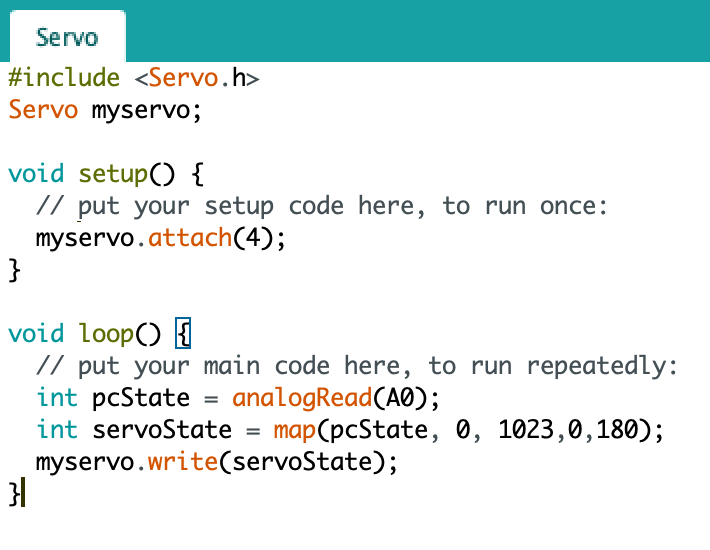This screenshot has width=710, height=550.
Task: Click the 'void' keyword before loop
Action: pyautogui.click(x=36, y=334)
